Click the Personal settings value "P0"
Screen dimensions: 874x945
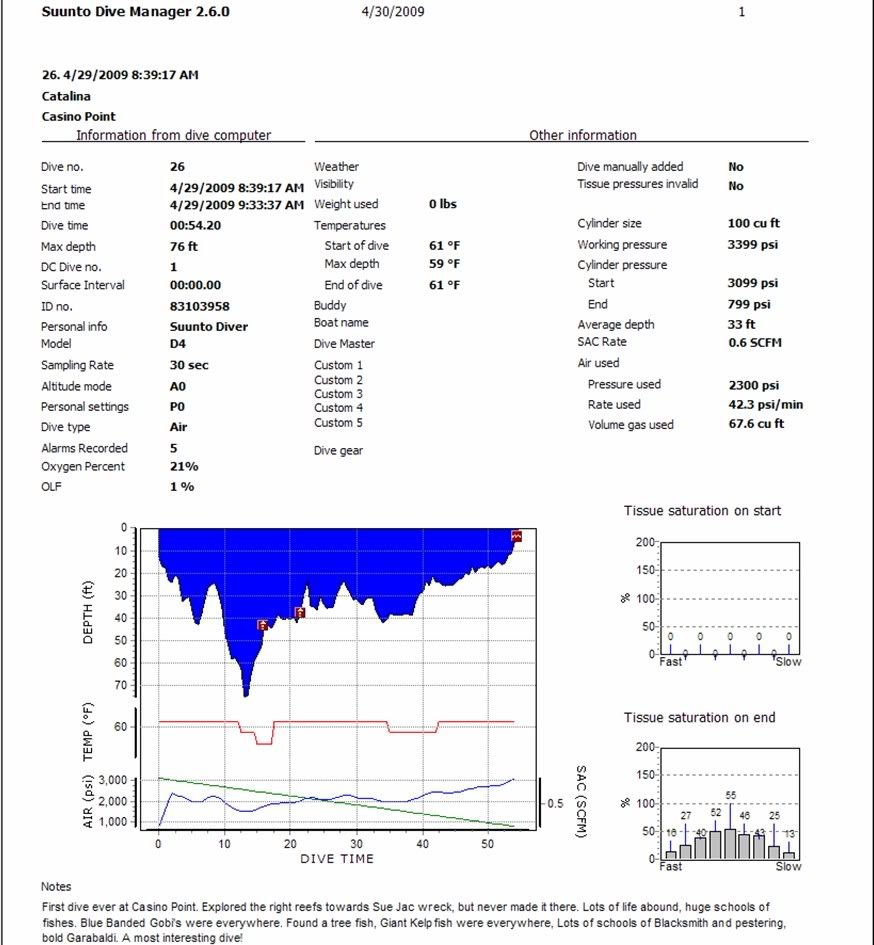(x=177, y=407)
